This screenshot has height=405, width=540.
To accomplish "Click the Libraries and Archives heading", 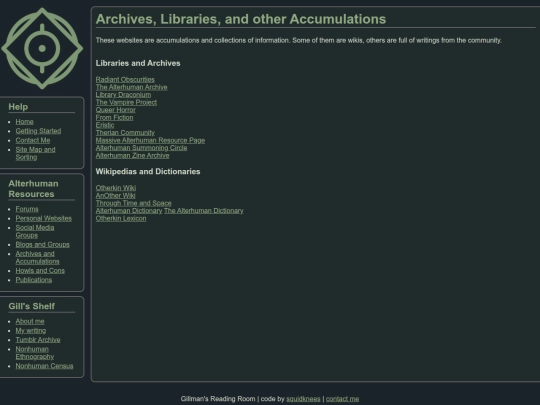I will (x=138, y=63).
